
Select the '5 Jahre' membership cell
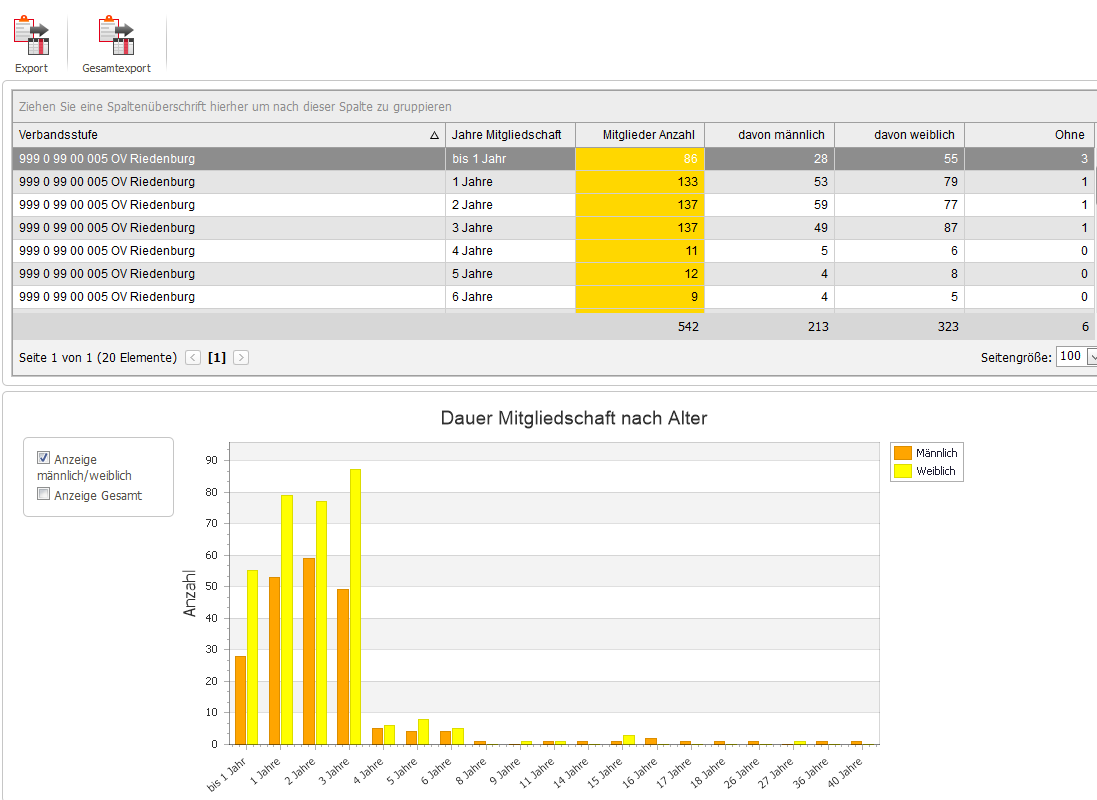point(510,274)
